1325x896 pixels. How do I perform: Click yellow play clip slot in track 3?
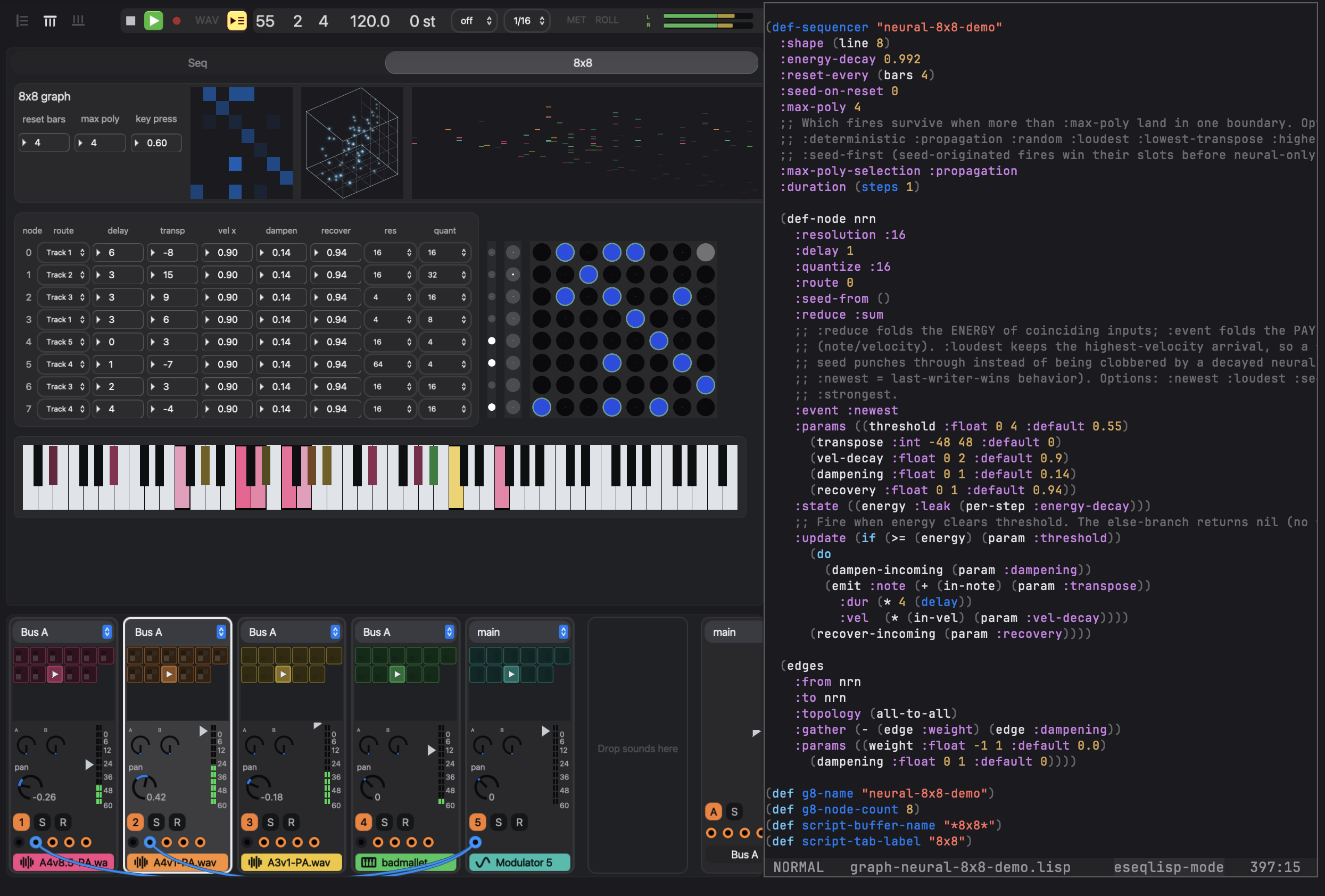tap(283, 674)
